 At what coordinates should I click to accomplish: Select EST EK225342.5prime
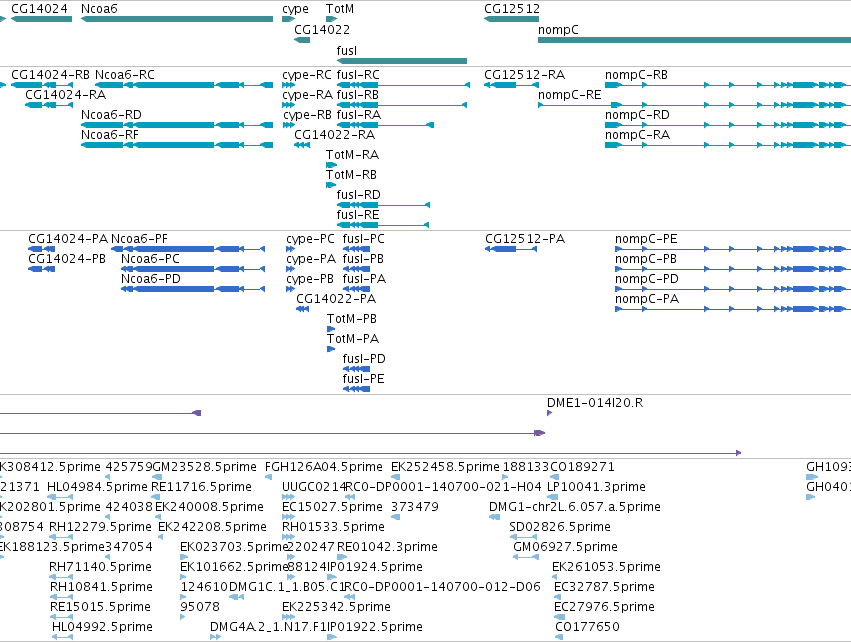[x=289, y=616]
